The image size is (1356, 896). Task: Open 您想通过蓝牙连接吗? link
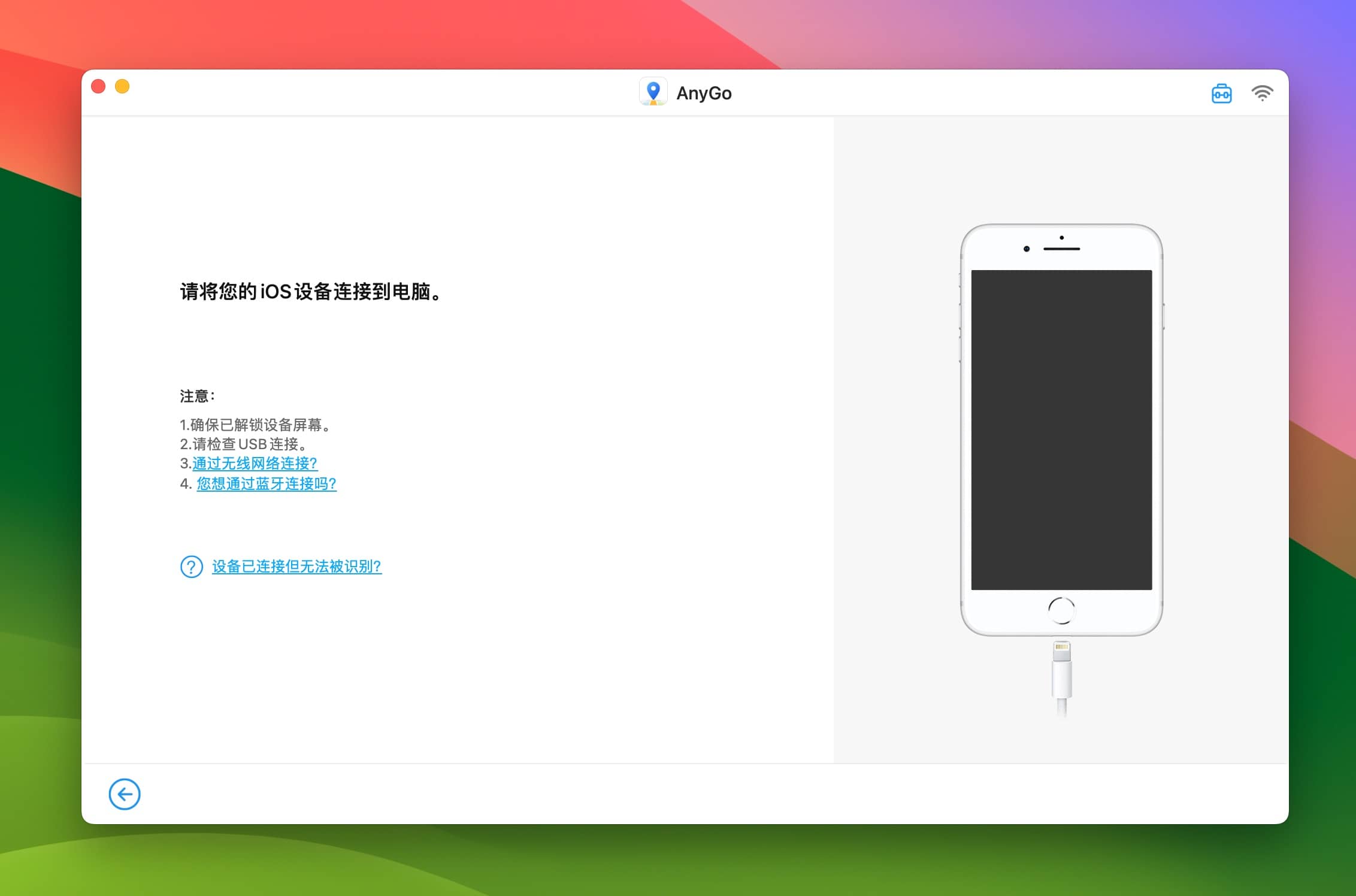[267, 484]
